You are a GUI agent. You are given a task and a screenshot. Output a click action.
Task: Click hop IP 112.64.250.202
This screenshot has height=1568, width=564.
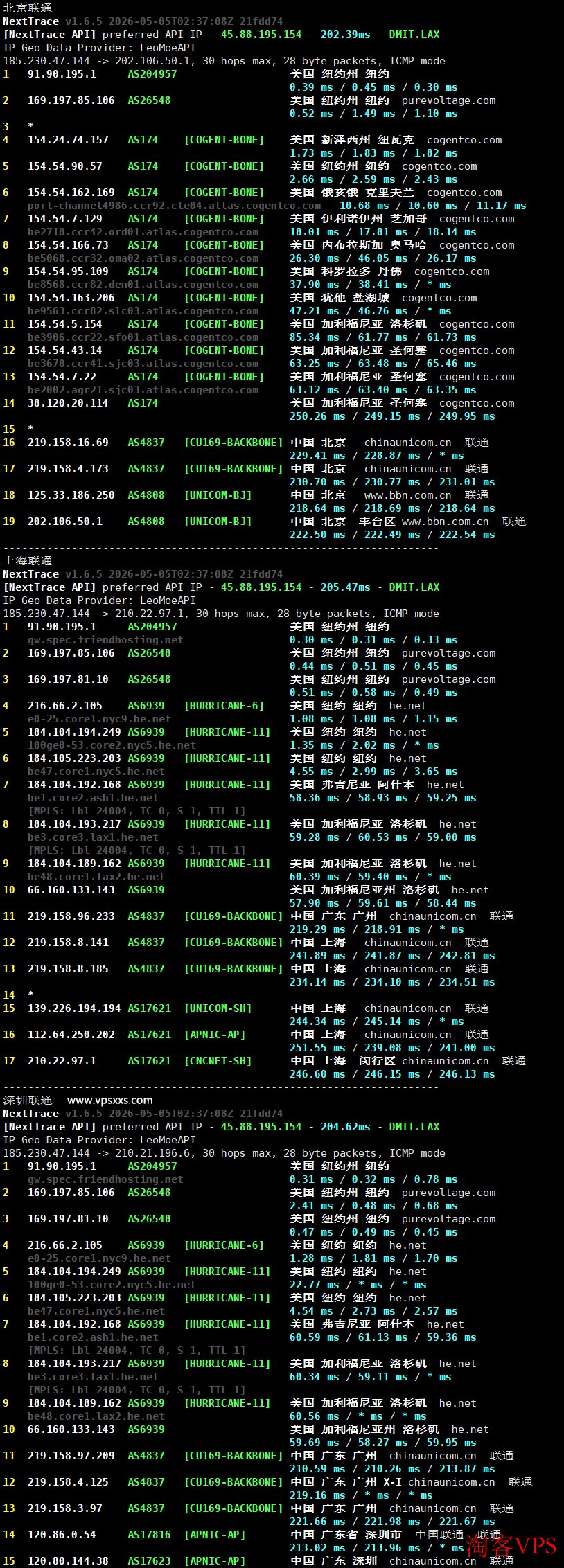[x=71, y=1035]
